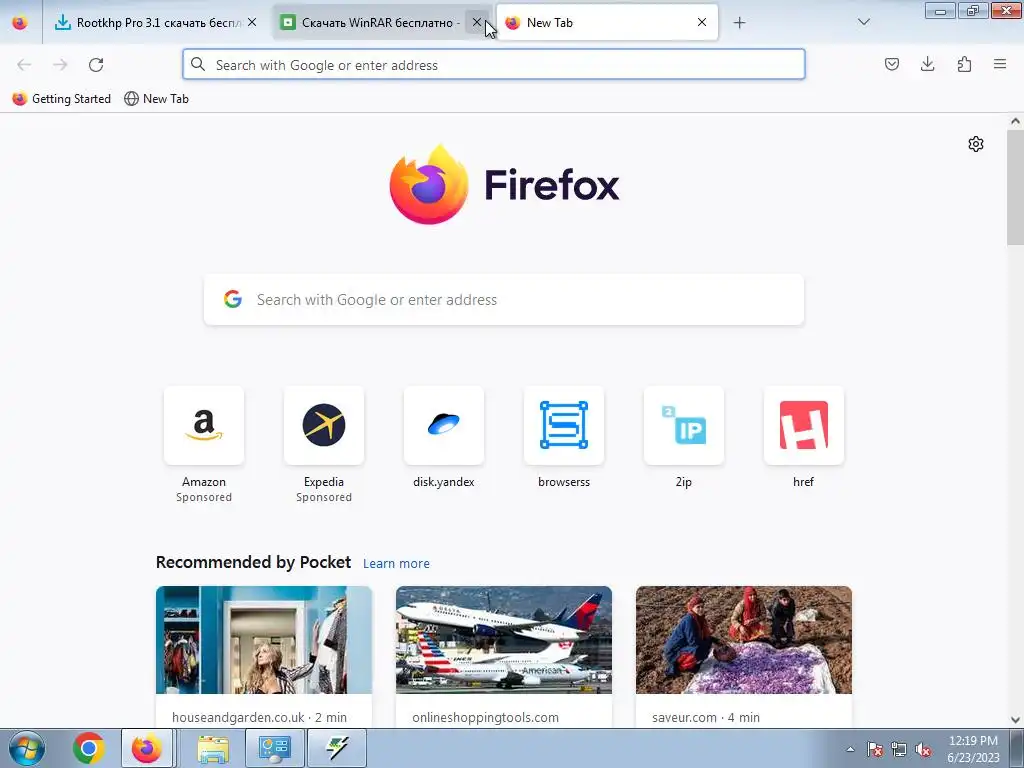Viewport: 1024px width, 768px height.
Task: Click the Google G icon in search box
Action: [232, 300]
